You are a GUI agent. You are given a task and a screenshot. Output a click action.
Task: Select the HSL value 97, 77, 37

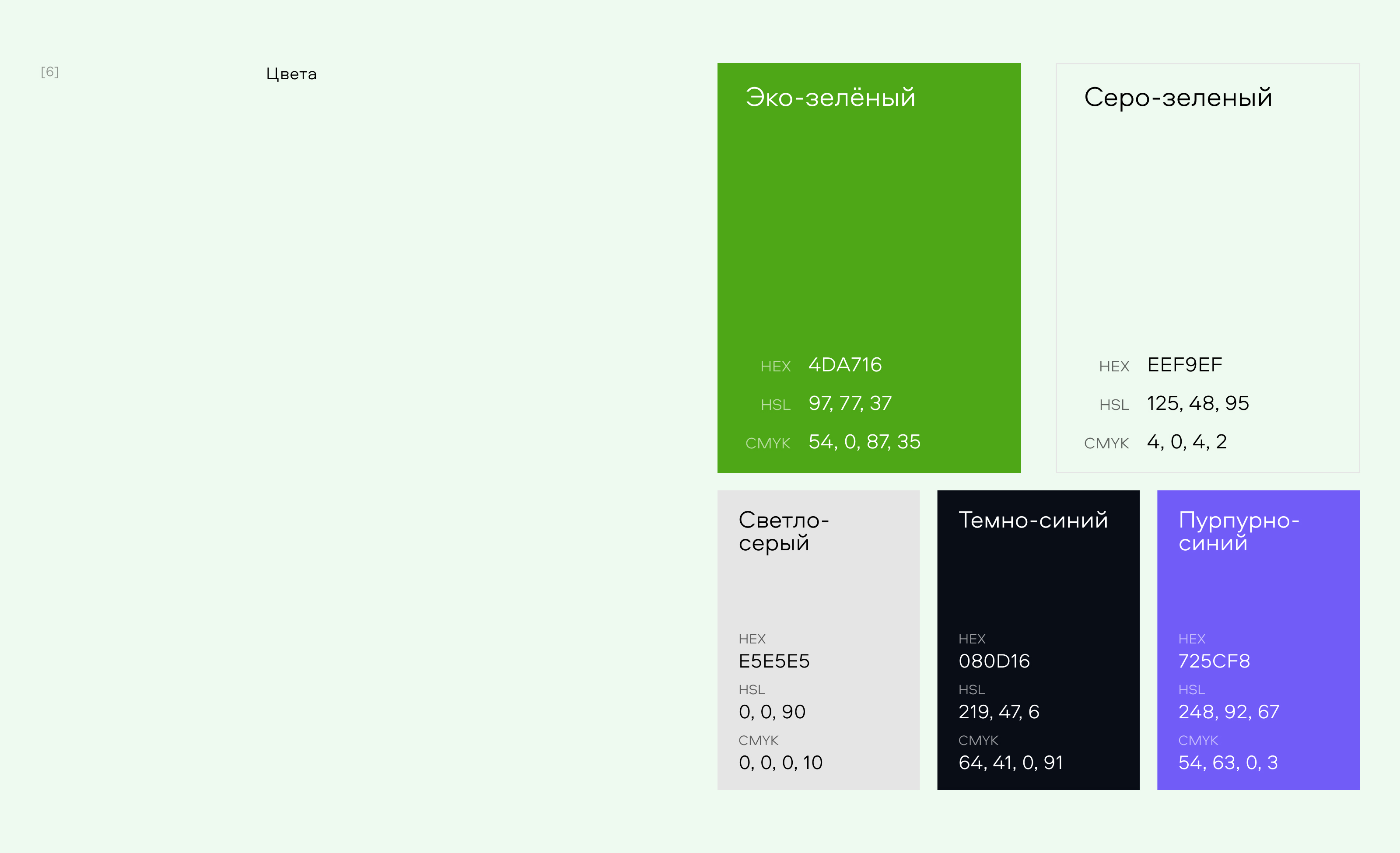pyautogui.click(x=850, y=404)
